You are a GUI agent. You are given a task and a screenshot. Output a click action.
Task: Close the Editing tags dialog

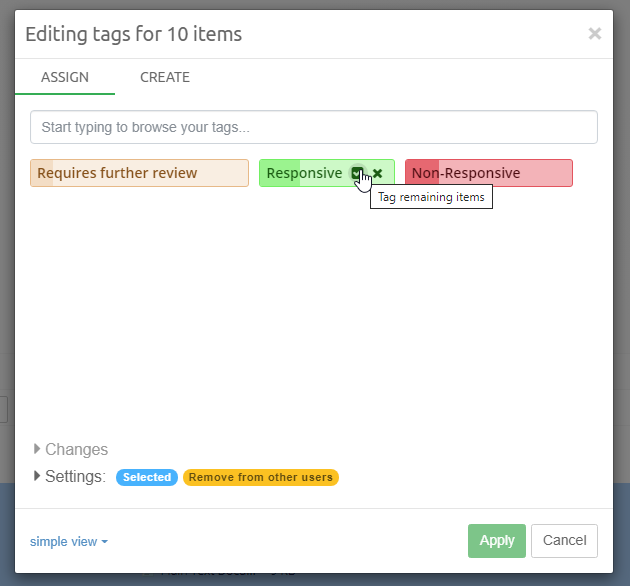coord(595,34)
